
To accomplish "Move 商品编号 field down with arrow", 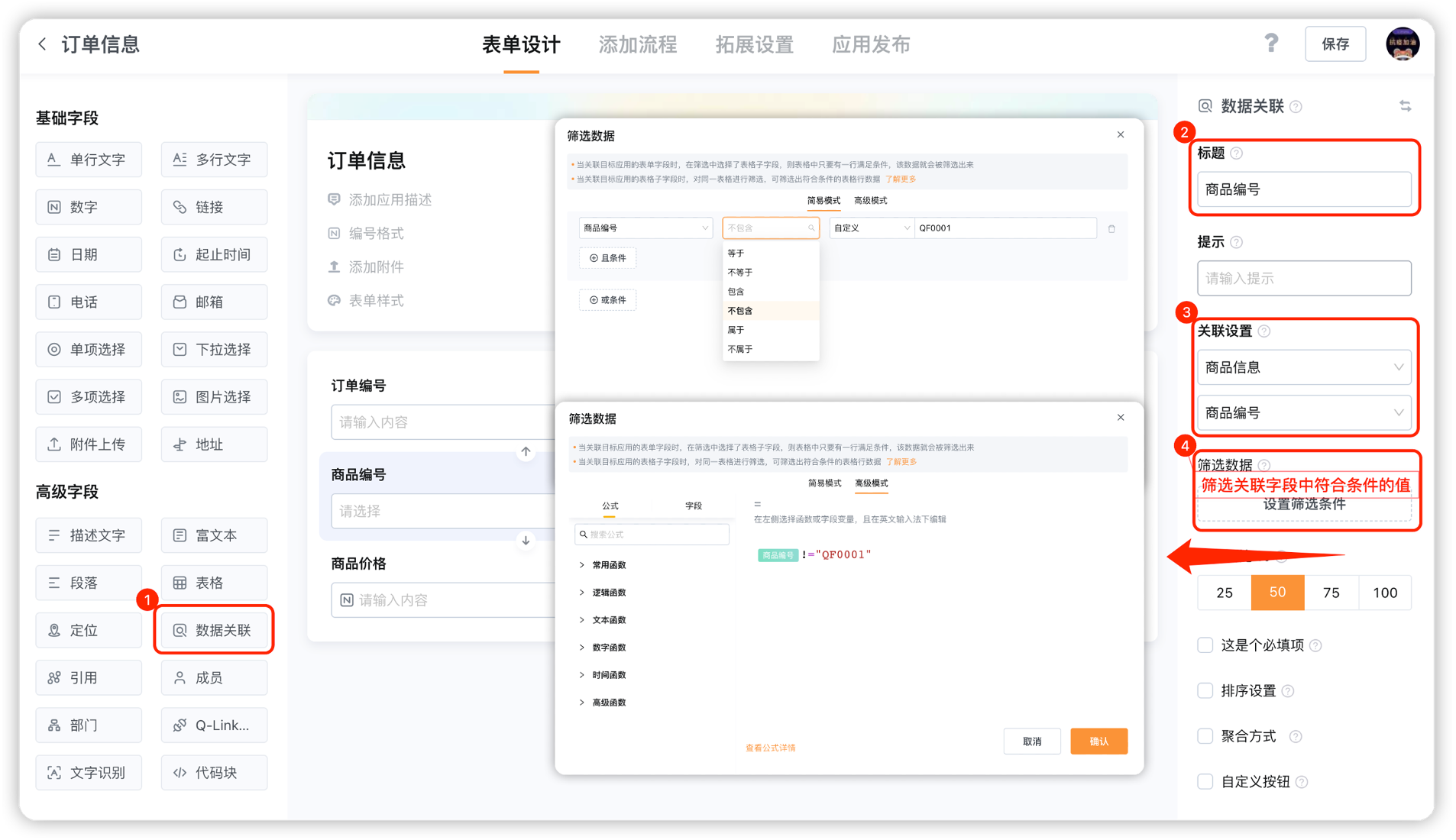I will [526, 540].
